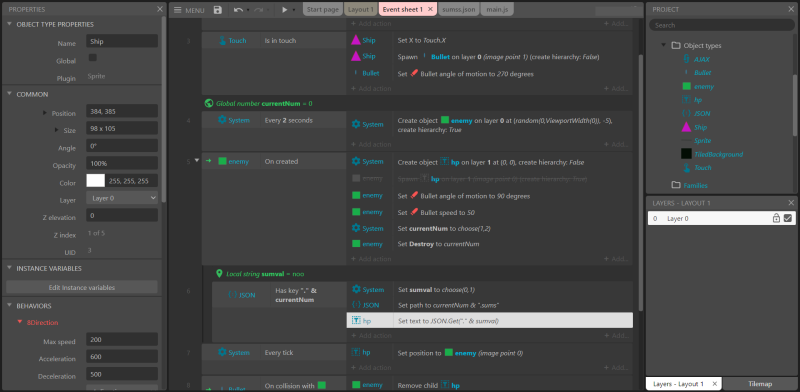Save the project with the floppy icon
The width and height of the screenshot is (800, 392).
tap(218, 10)
